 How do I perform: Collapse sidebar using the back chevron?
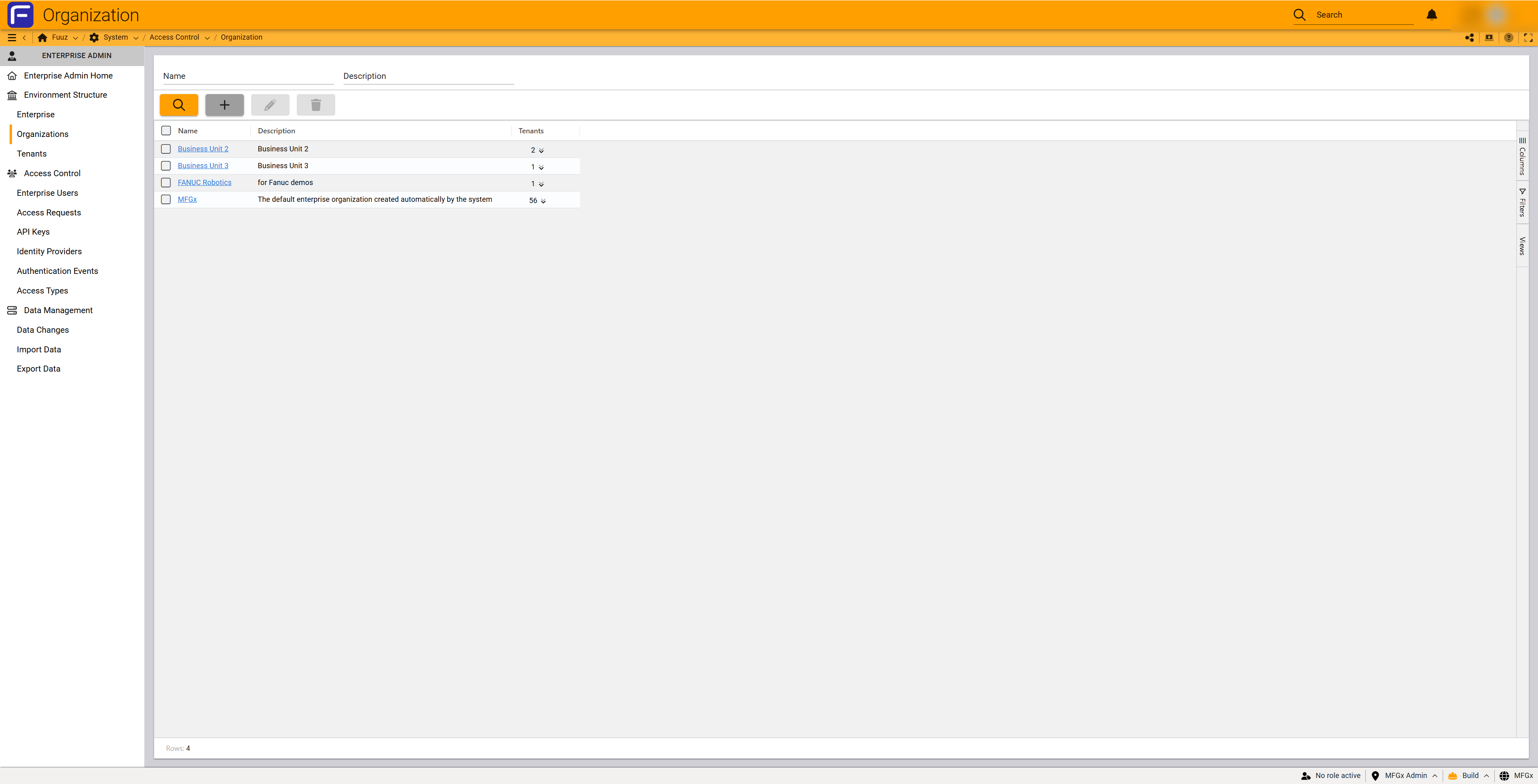tap(24, 38)
